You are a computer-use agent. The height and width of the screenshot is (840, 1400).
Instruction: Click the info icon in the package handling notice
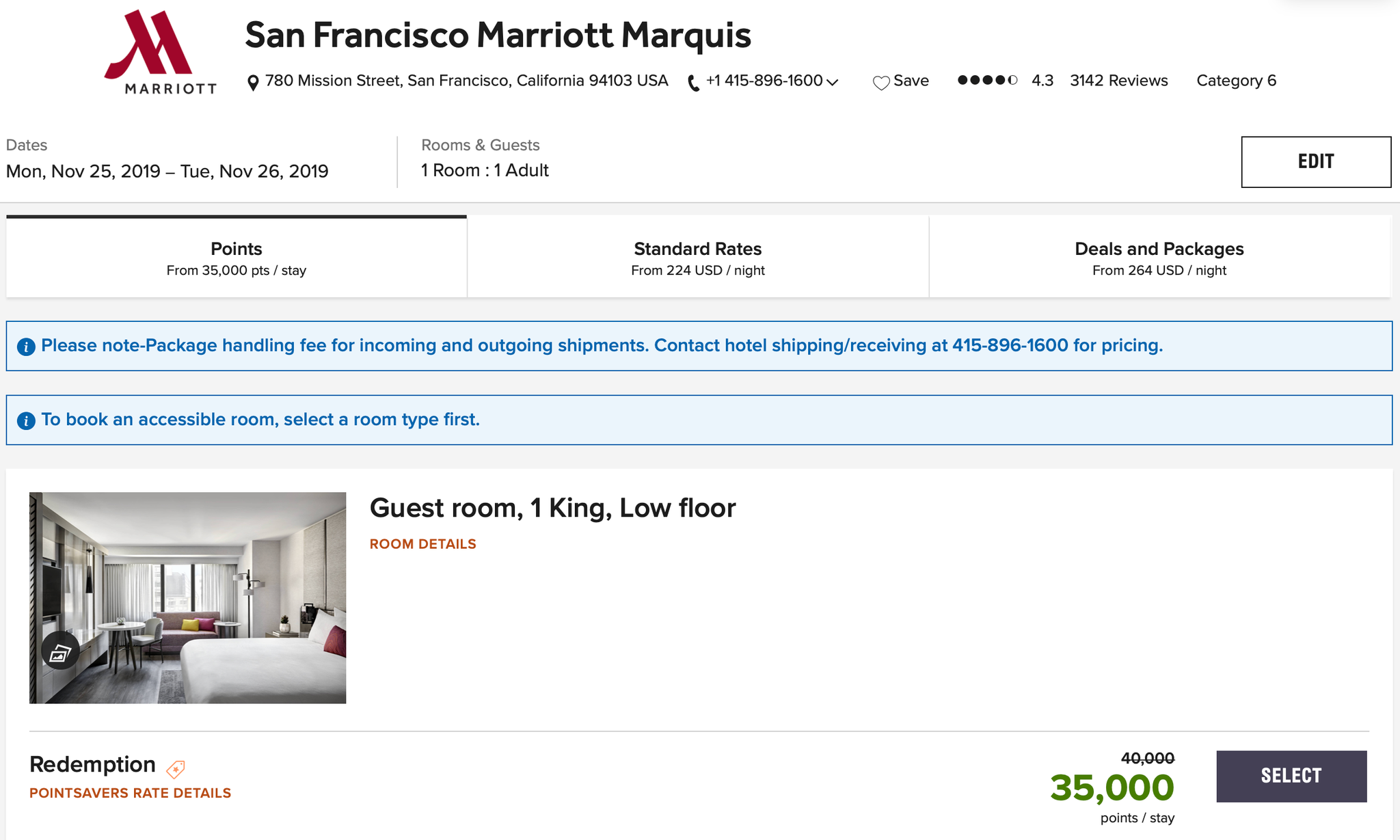pyautogui.click(x=26, y=346)
